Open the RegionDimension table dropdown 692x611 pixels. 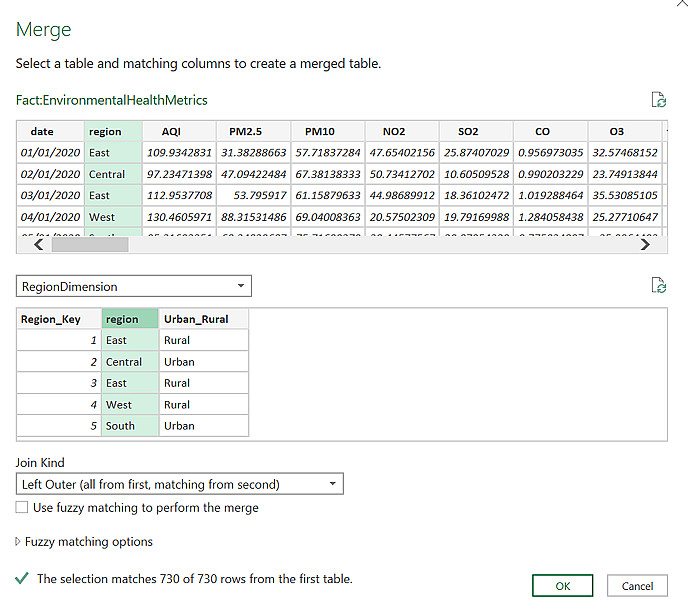click(x=134, y=287)
